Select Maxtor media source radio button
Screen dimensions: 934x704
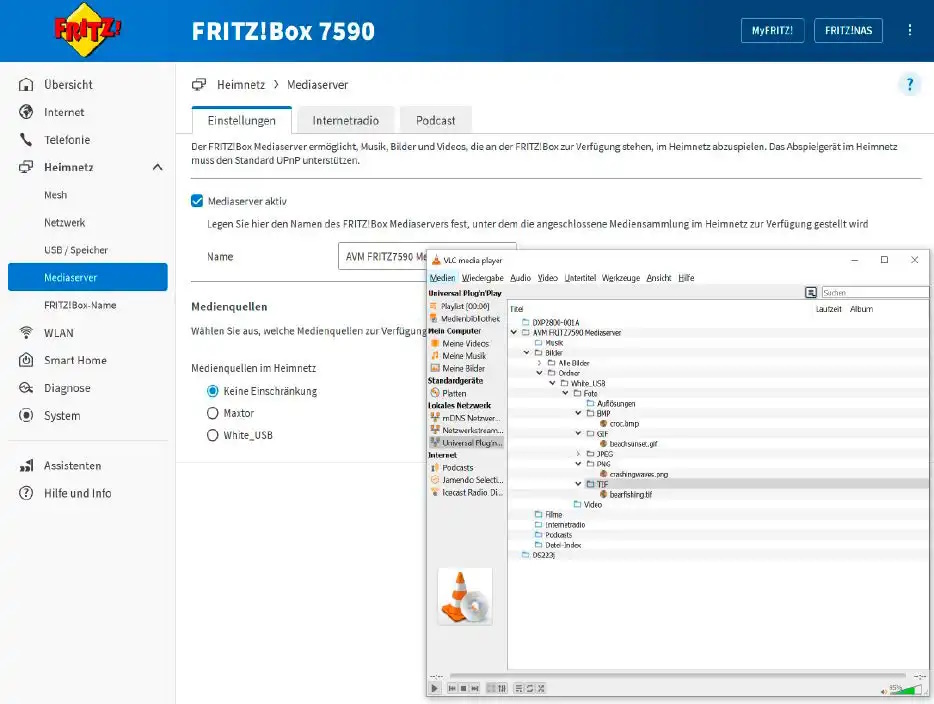coord(213,413)
